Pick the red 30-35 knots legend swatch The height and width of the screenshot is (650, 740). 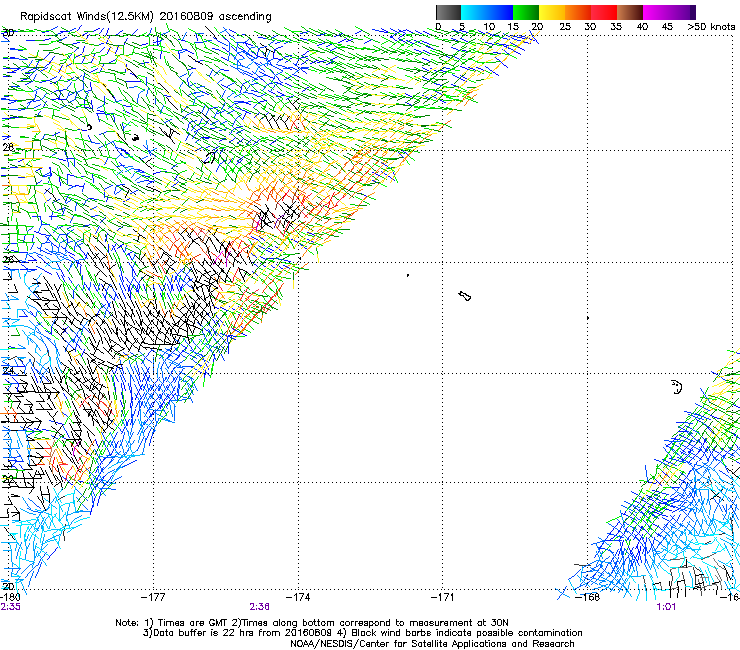[604, 12]
